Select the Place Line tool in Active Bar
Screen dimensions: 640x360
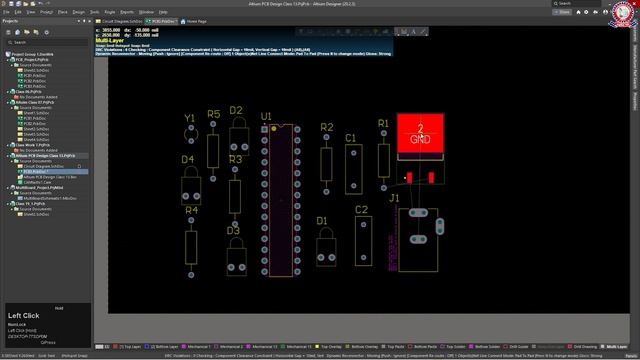pyautogui.click(x=423, y=31)
